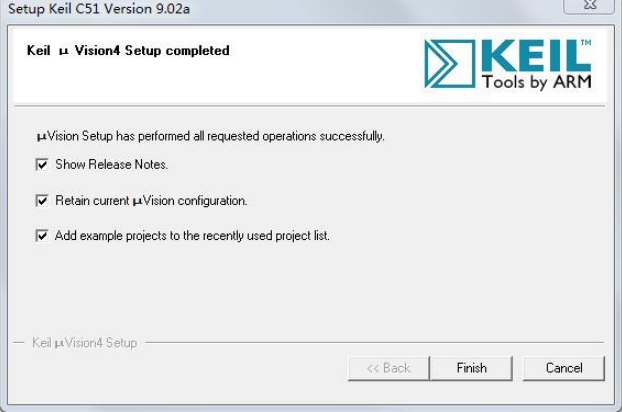Click the Cancel button
This screenshot has width=622, height=412.
click(563, 368)
